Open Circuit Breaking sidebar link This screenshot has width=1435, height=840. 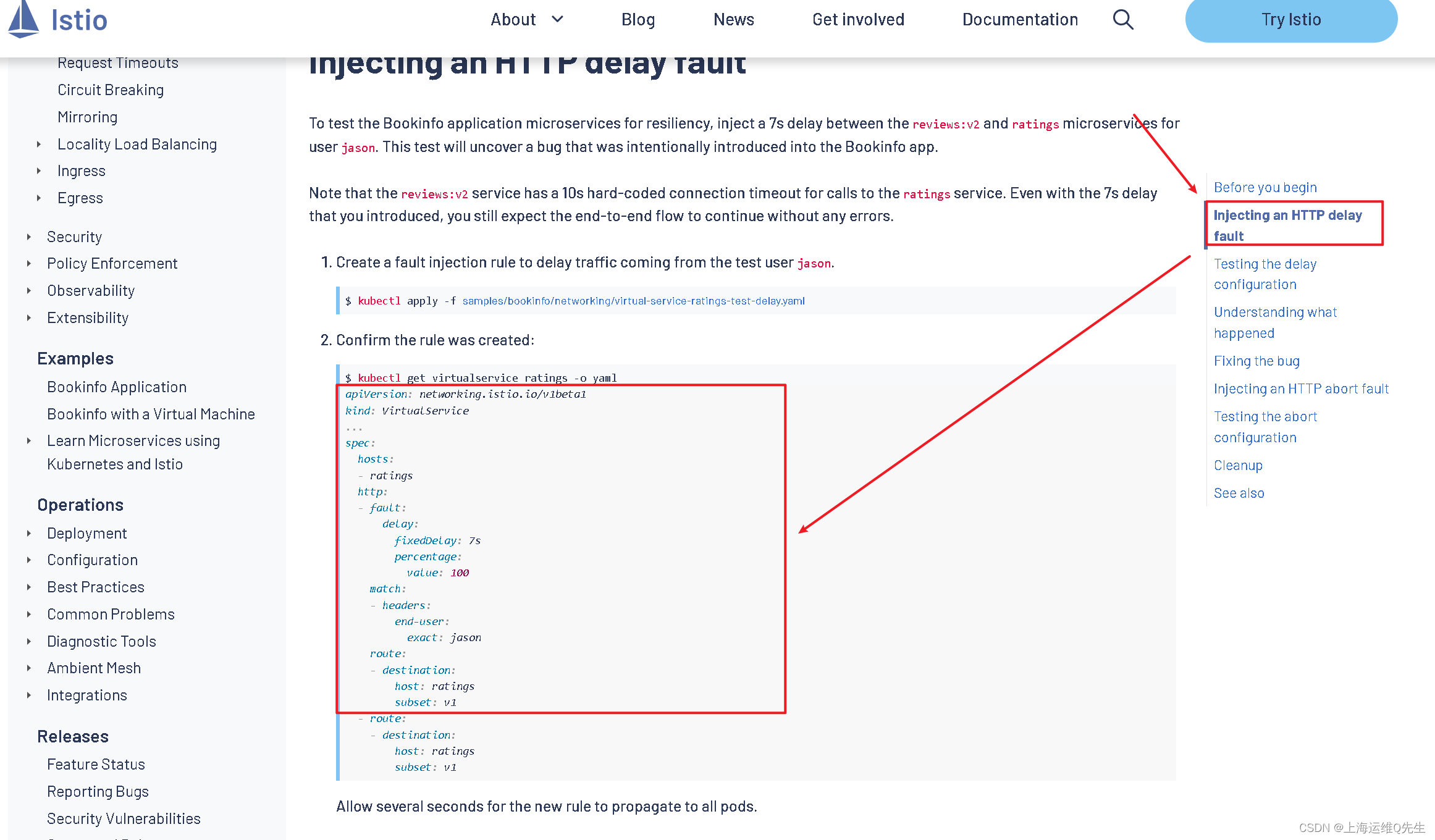pos(111,90)
